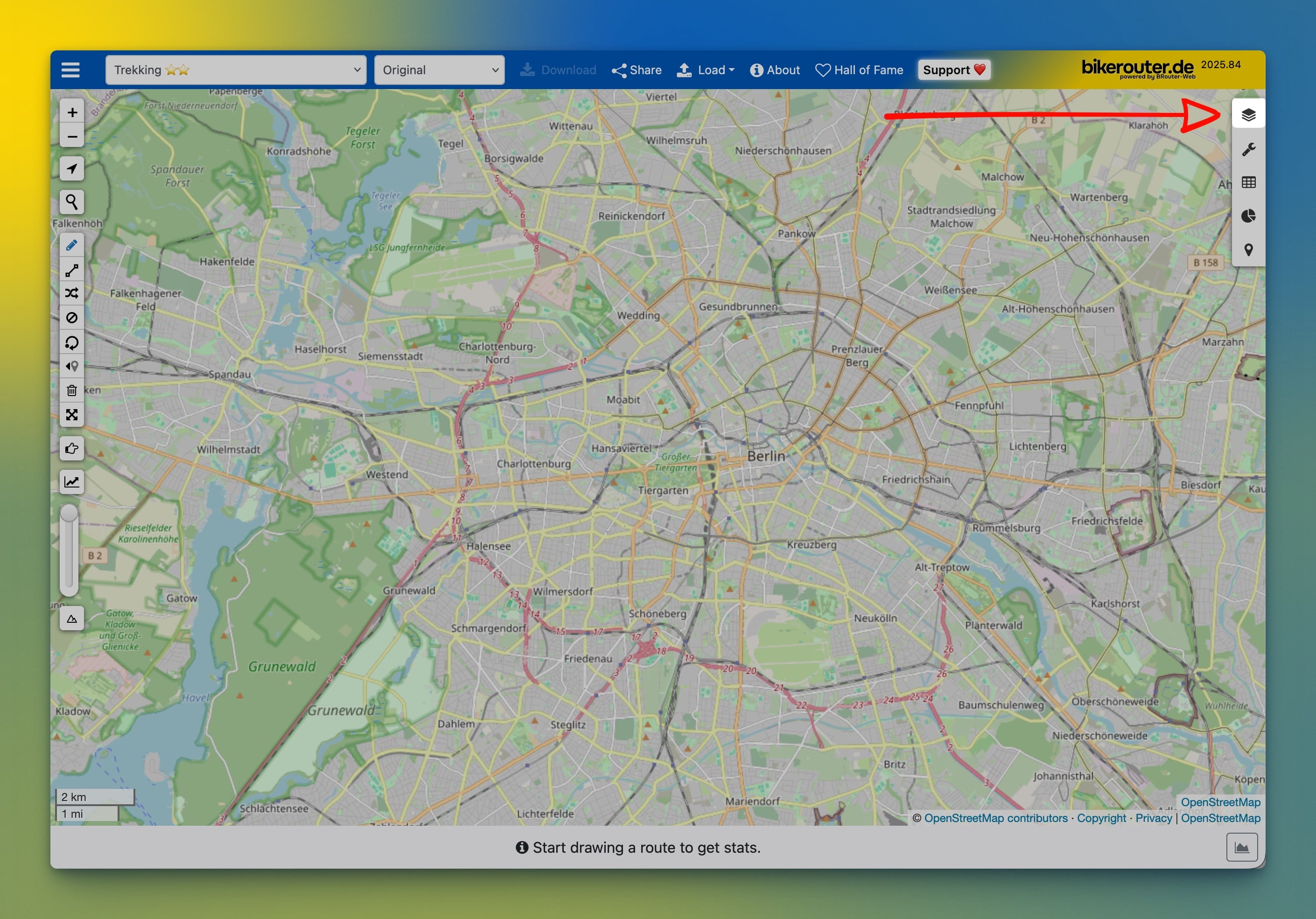Click the magnifier search icon
The height and width of the screenshot is (919, 1316).
point(72,202)
